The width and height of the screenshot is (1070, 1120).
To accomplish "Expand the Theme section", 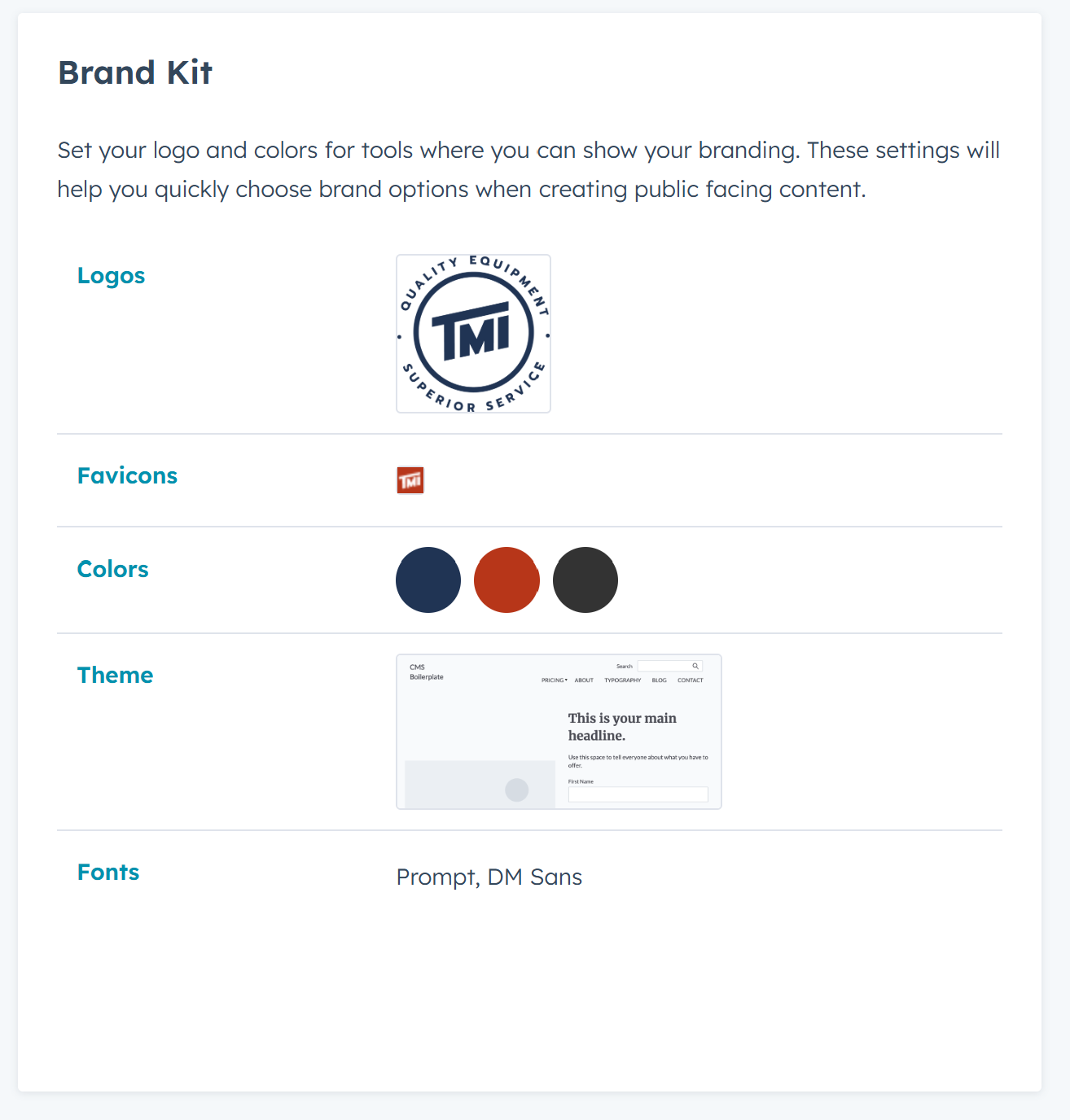I will pyautogui.click(x=115, y=675).
